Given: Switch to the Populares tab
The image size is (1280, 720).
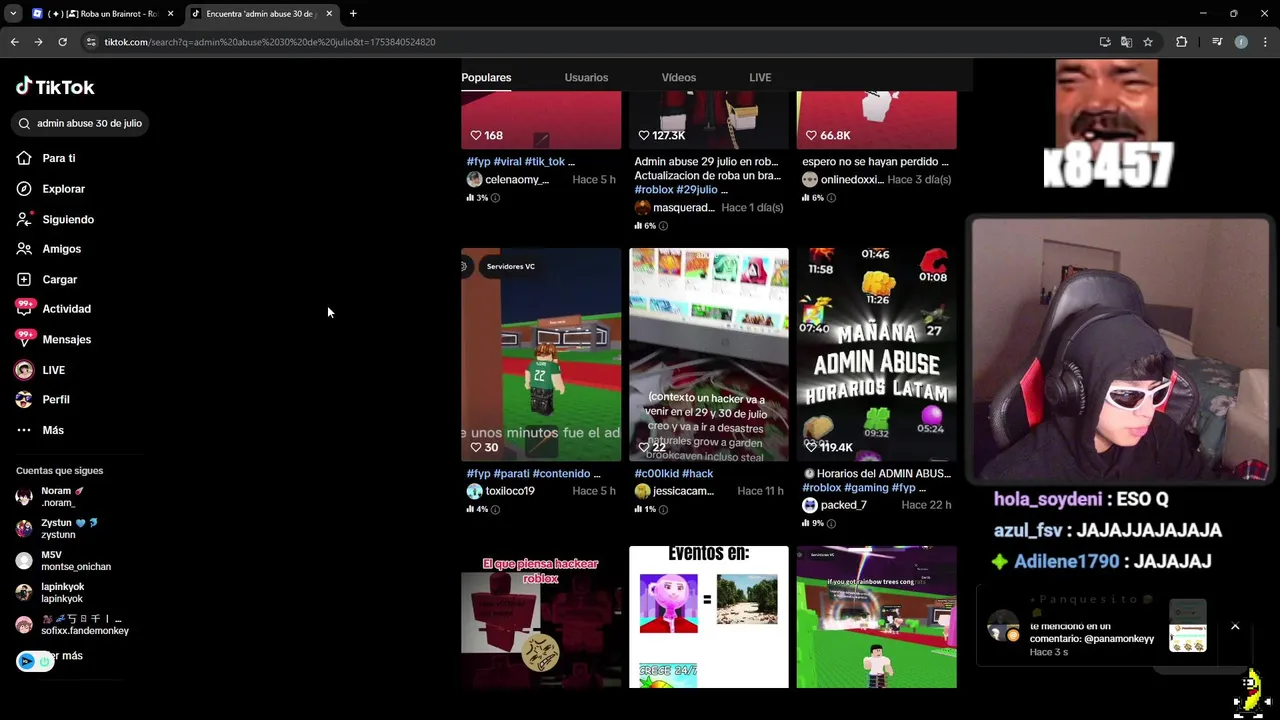Looking at the screenshot, I should pyautogui.click(x=486, y=78).
